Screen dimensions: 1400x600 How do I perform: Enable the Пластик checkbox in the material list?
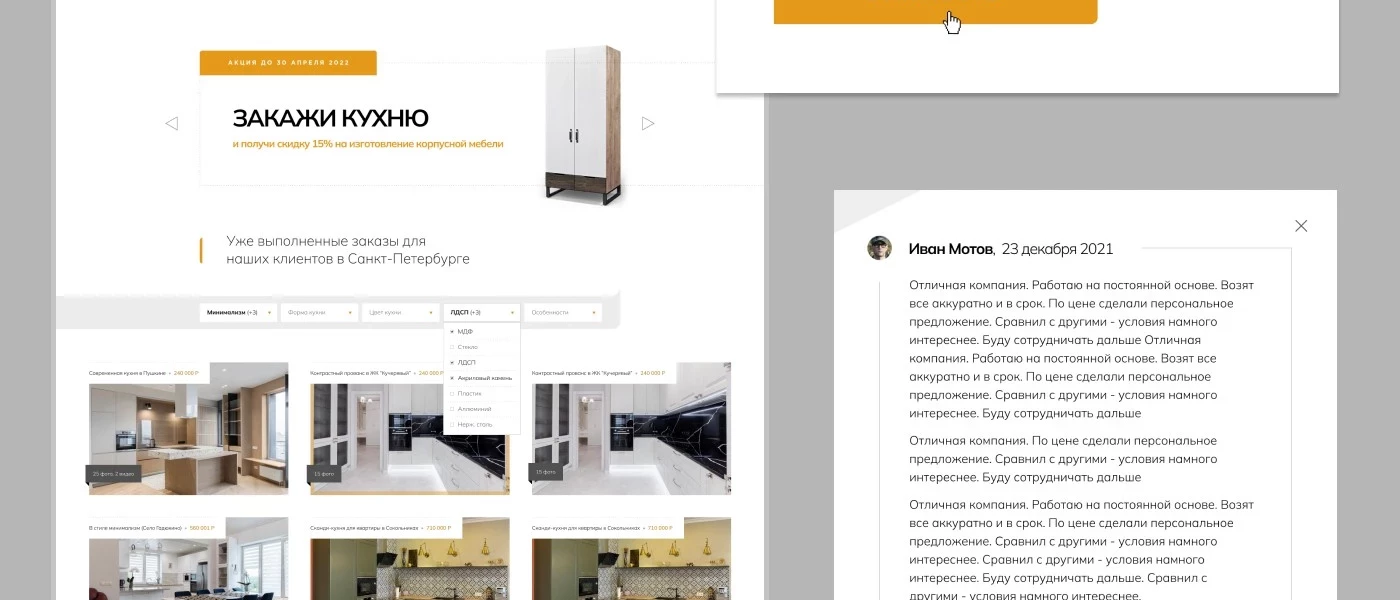pyautogui.click(x=452, y=394)
